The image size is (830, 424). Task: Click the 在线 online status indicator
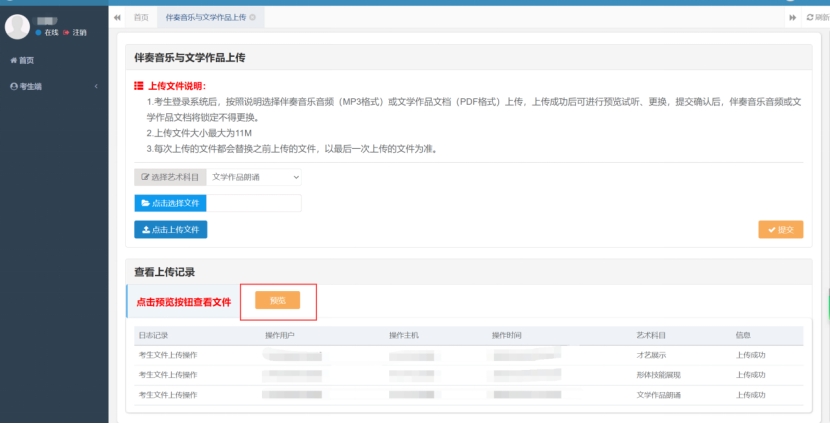click(47, 33)
